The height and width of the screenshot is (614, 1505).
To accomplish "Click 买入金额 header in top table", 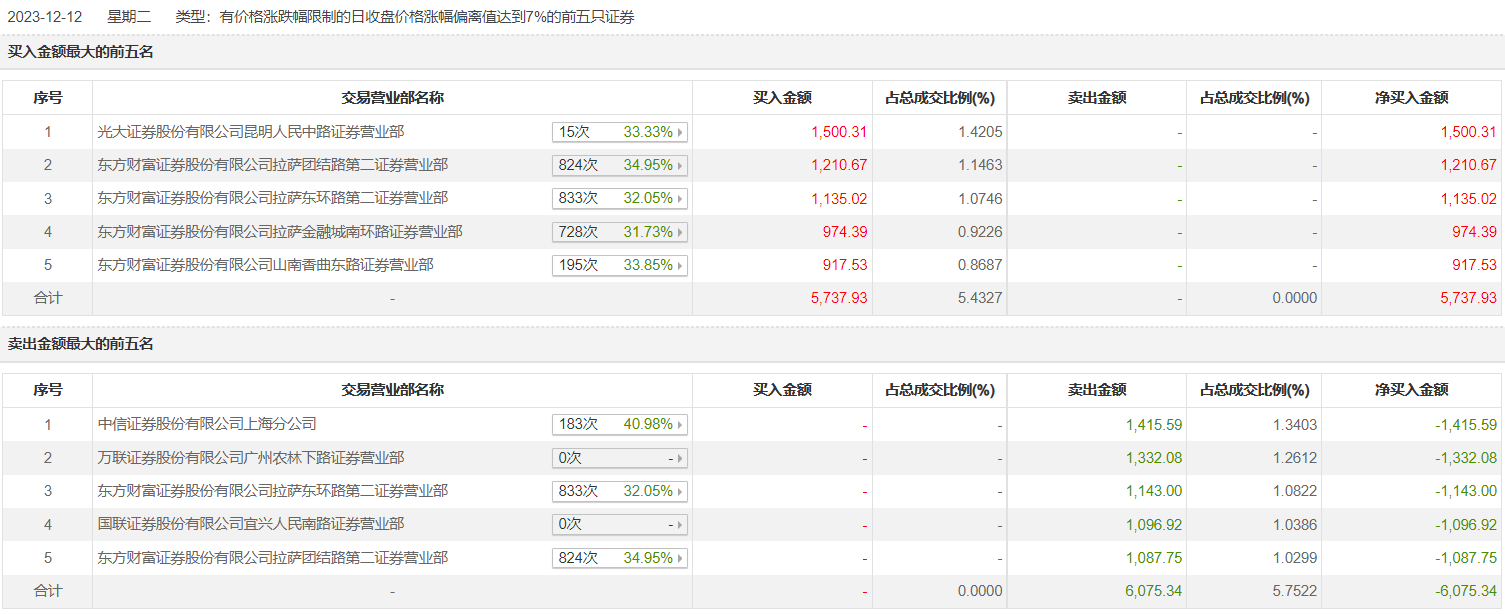I will [x=782, y=98].
